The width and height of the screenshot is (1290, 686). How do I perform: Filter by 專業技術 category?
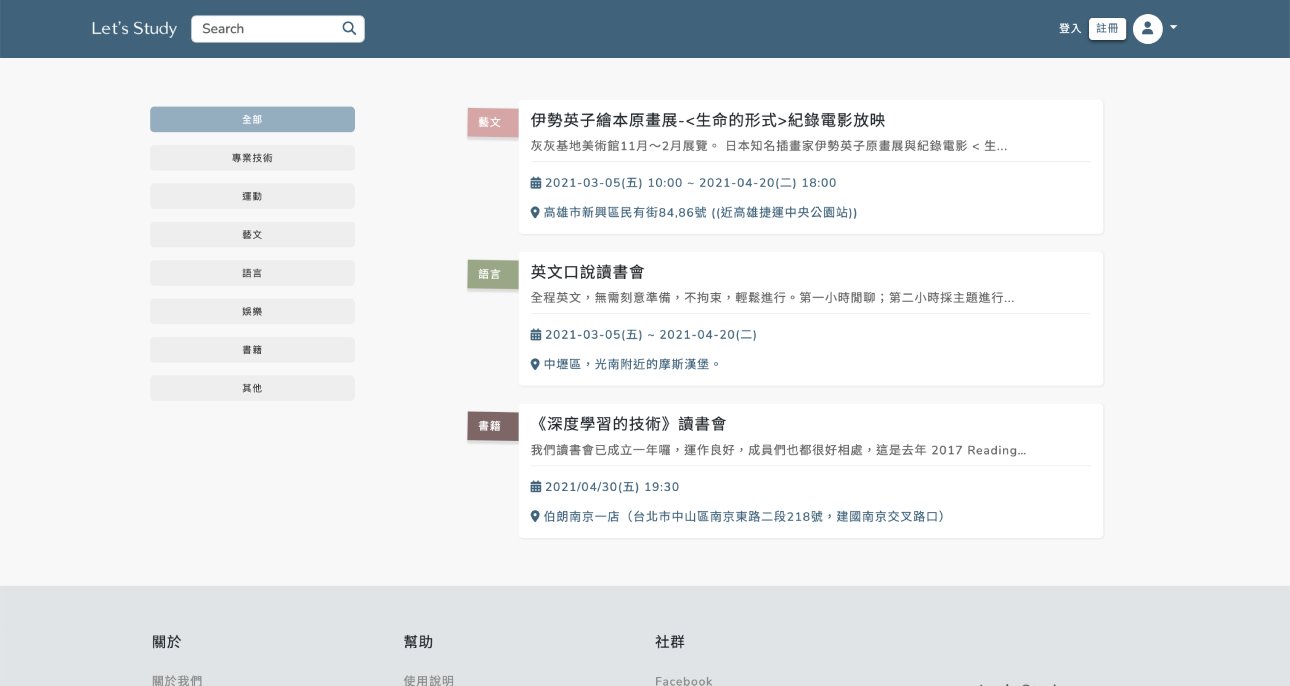point(252,158)
